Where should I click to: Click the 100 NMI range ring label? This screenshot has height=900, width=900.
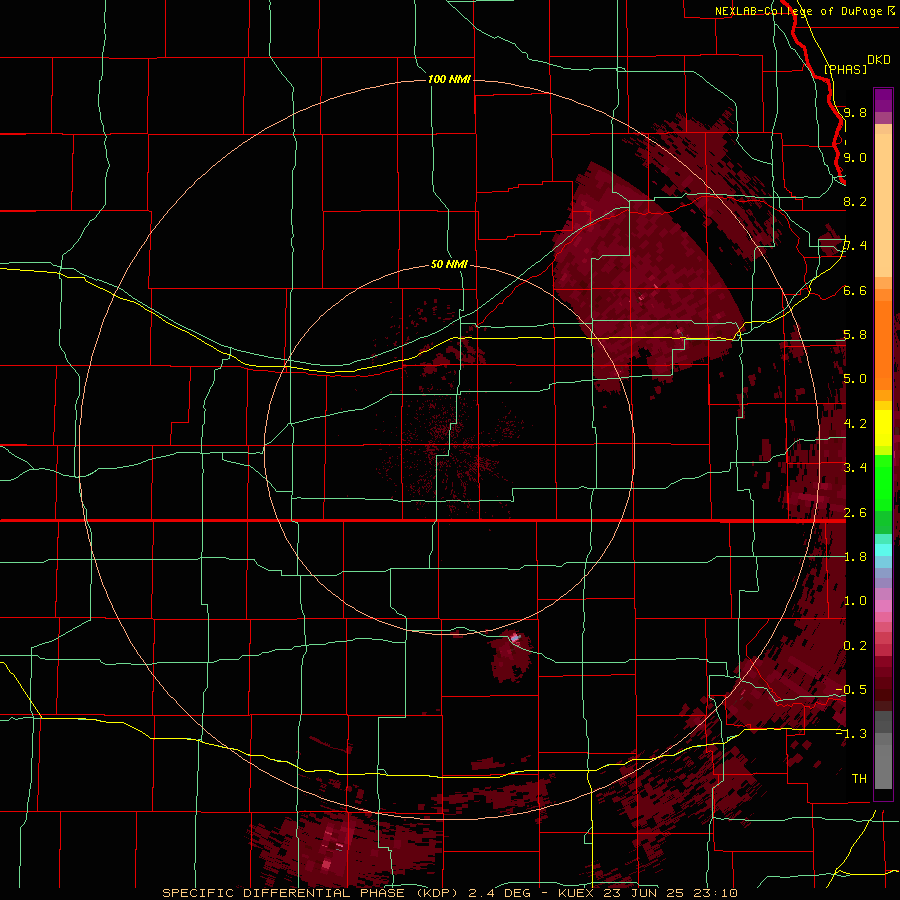tap(449, 79)
